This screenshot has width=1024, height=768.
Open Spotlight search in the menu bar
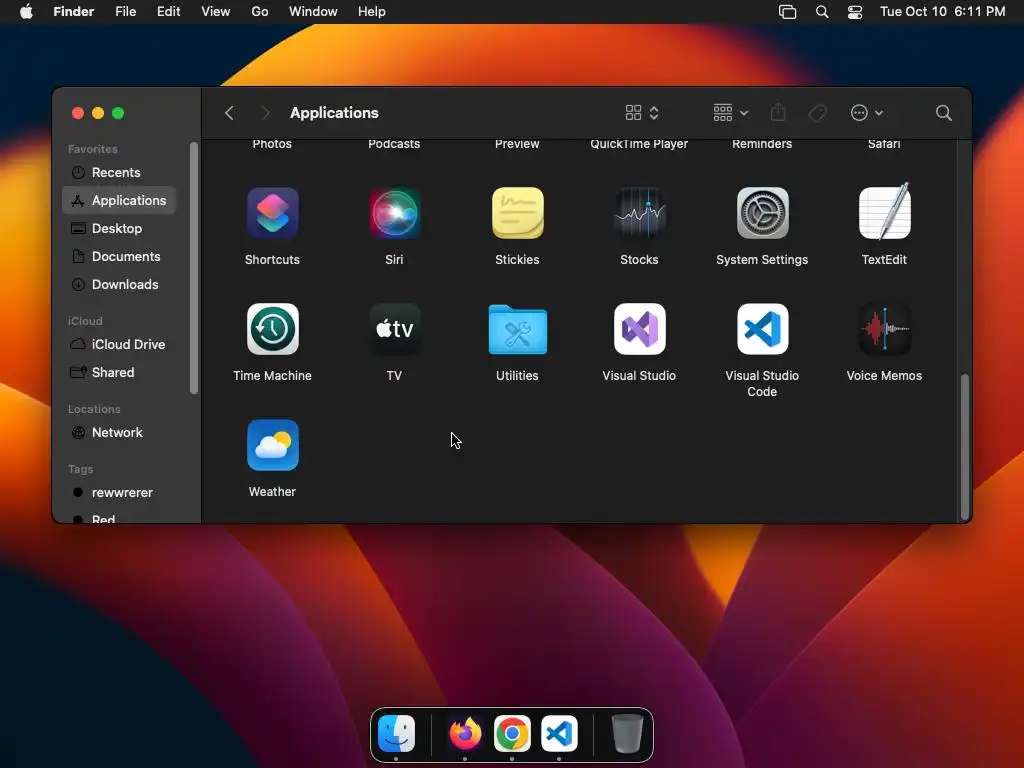(822, 12)
